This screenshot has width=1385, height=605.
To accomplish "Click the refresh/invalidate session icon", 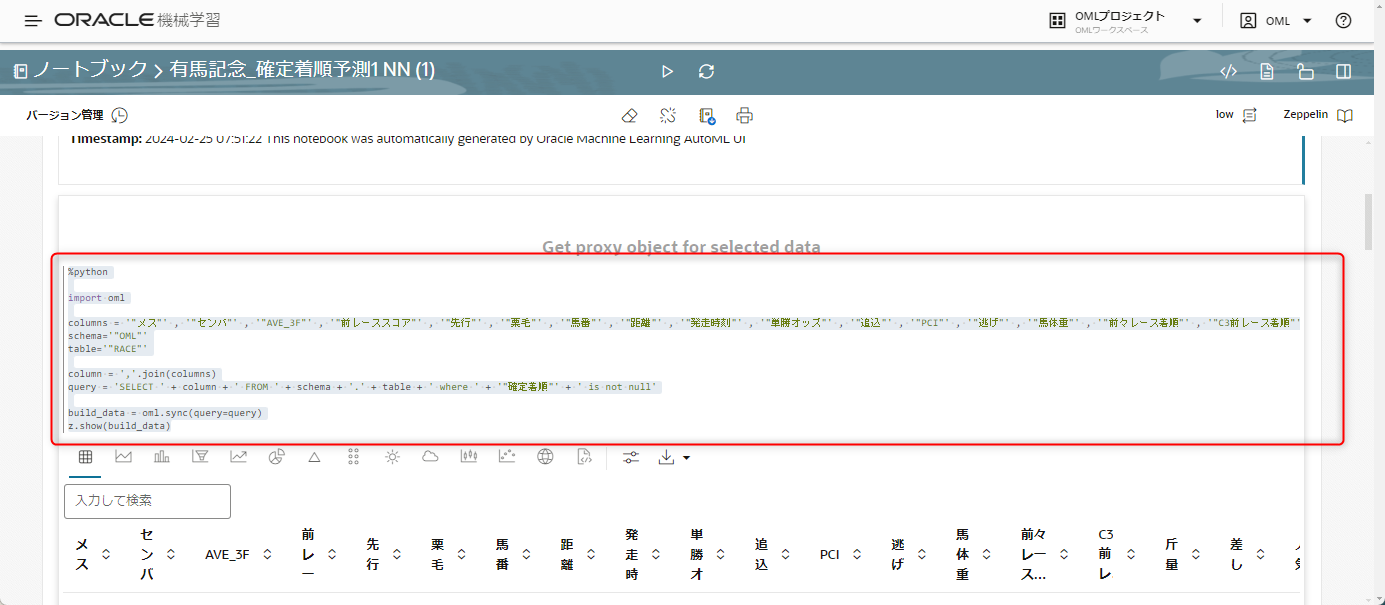I will [x=707, y=71].
